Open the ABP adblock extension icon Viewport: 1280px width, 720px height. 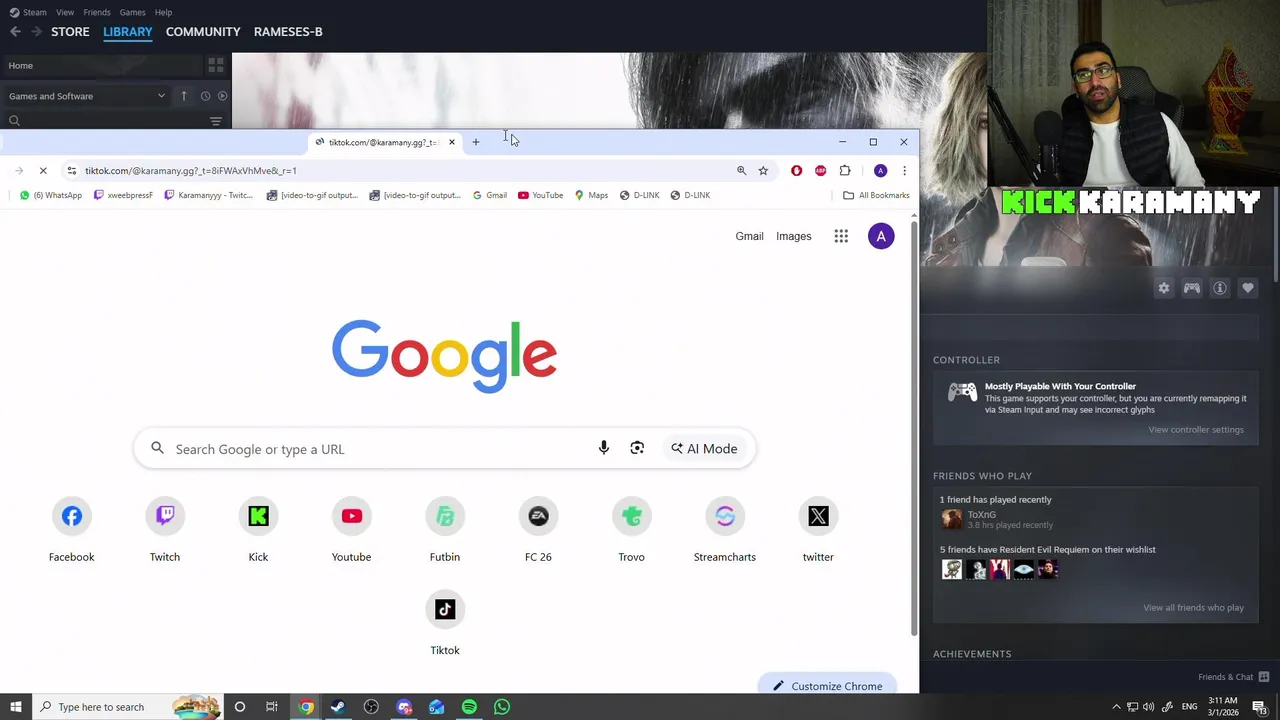pyautogui.click(x=820, y=171)
